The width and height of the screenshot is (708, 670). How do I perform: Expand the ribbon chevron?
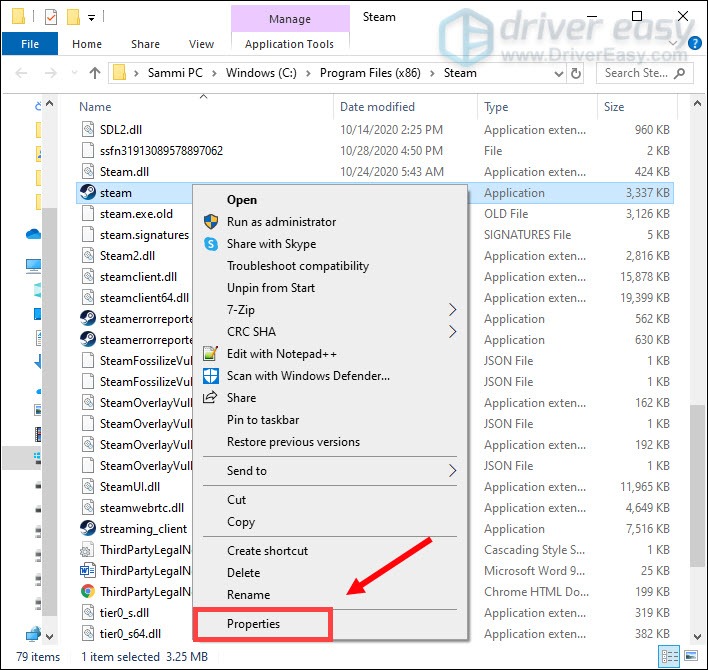(673, 43)
